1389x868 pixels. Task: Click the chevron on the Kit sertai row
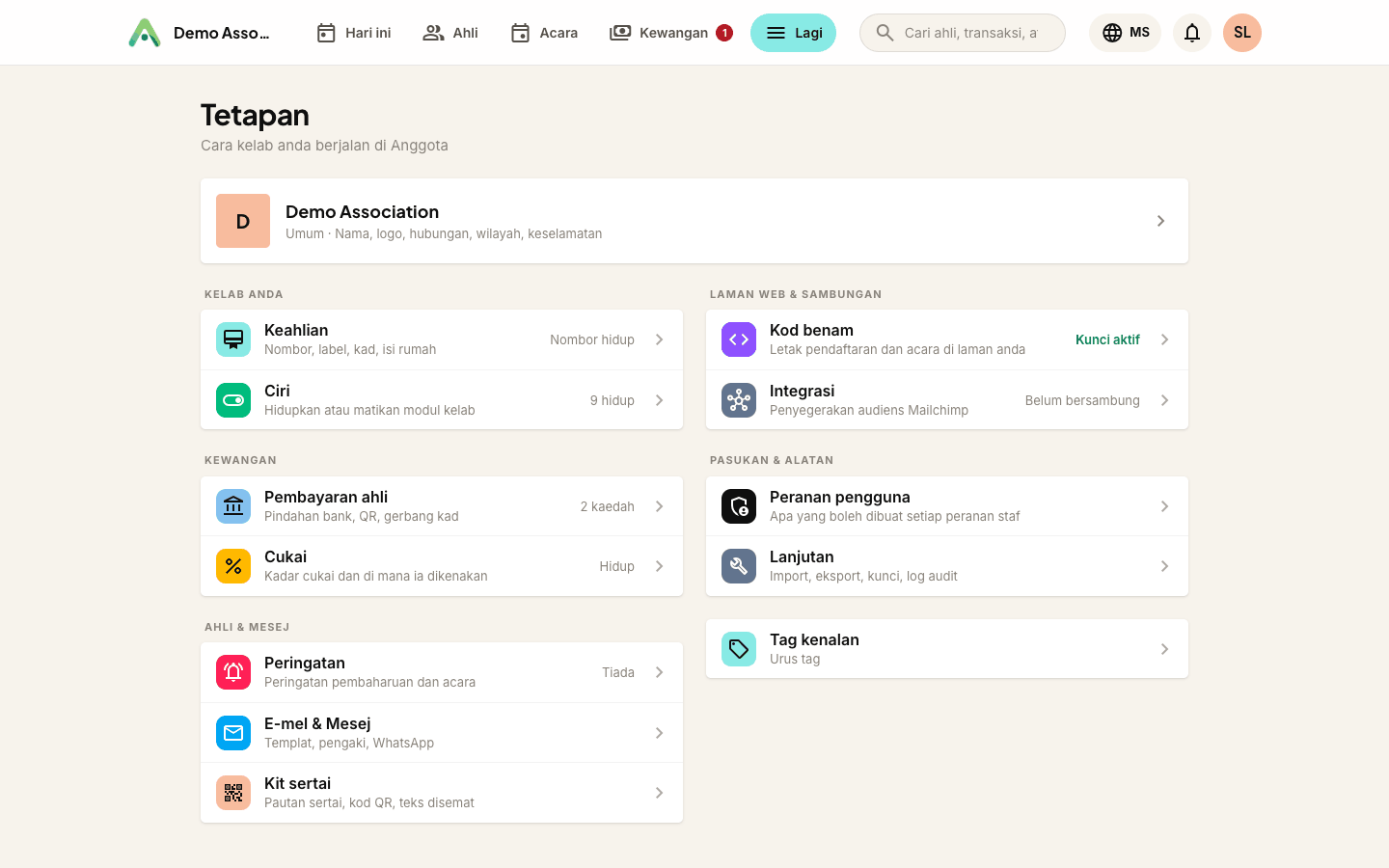tap(660, 793)
